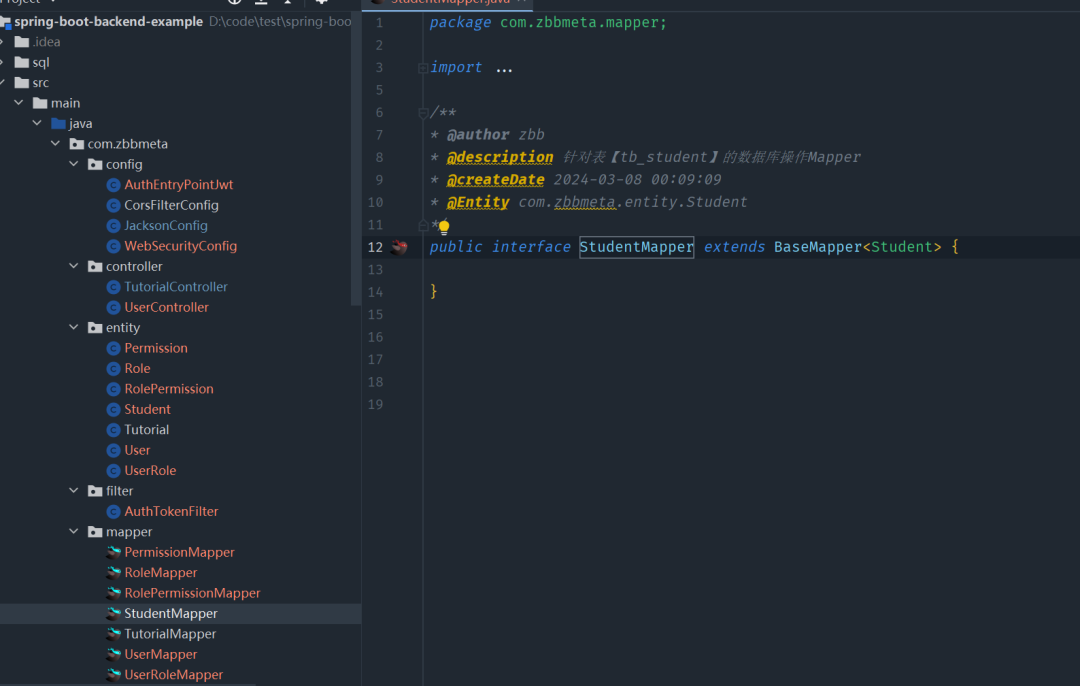The image size is (1080, 686).
Task: Expand the folded import block at line 3
Action: [423, 68]
